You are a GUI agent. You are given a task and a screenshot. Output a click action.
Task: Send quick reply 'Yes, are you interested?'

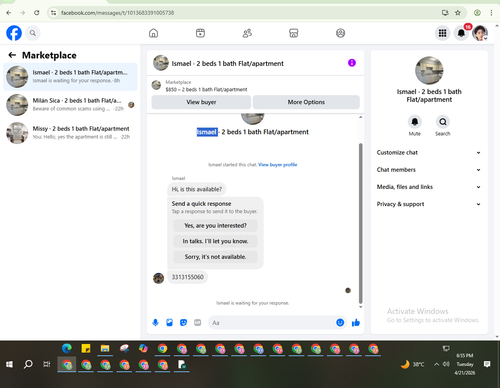pos(215,226)
